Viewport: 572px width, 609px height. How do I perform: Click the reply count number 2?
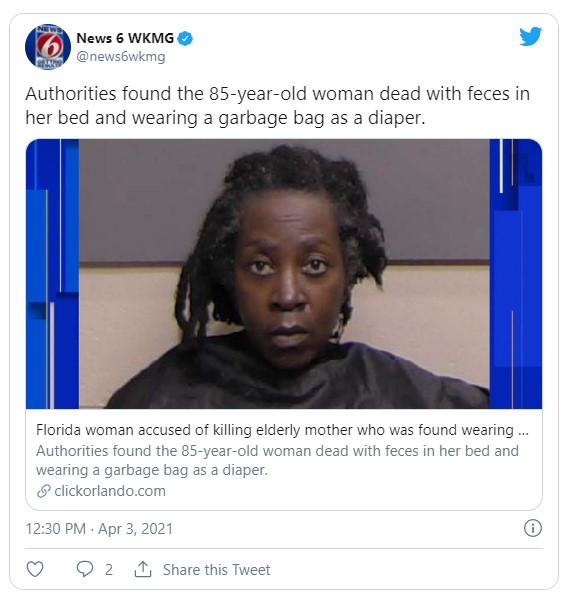tap(109, 570)
